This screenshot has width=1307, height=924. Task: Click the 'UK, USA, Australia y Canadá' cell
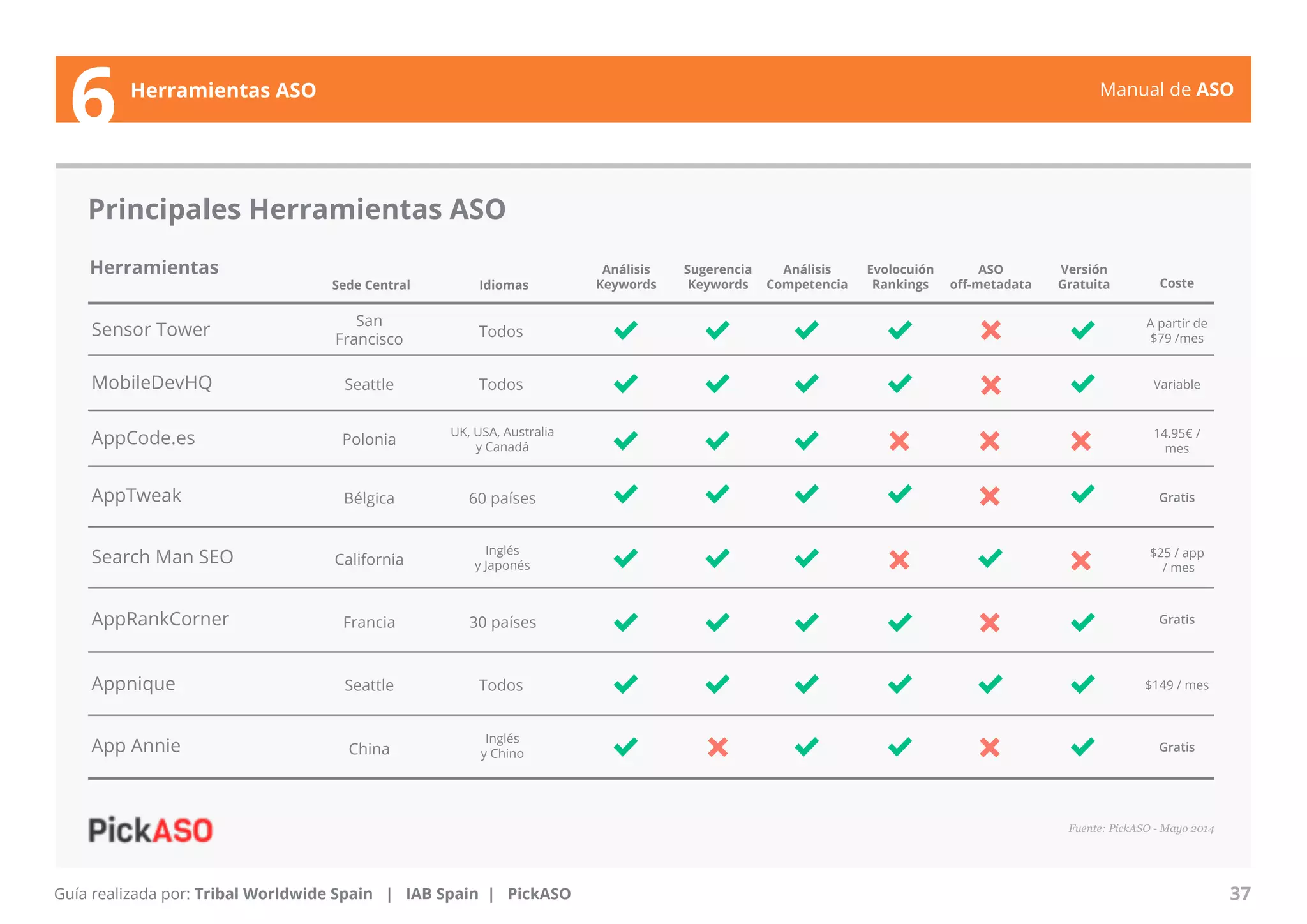[x=502, y=439]
